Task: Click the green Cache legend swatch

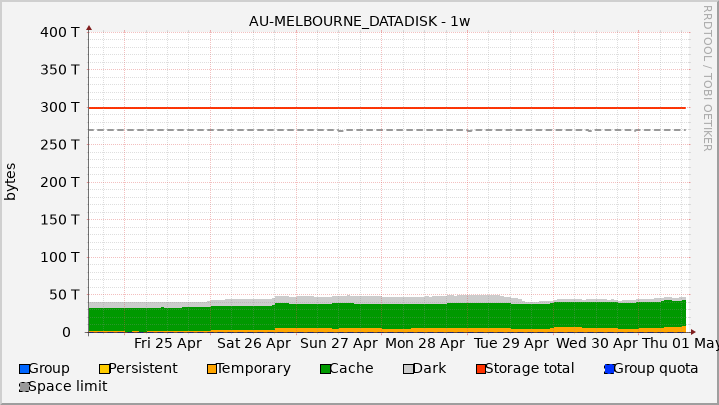Action: (325, 369)
